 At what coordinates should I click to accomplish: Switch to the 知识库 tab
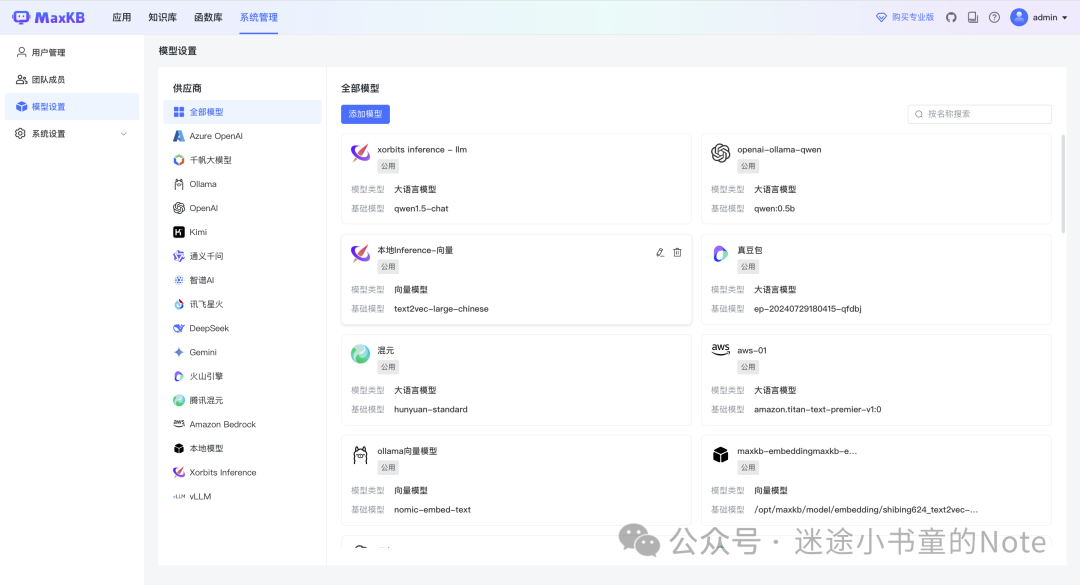click(x=163, y=17)
